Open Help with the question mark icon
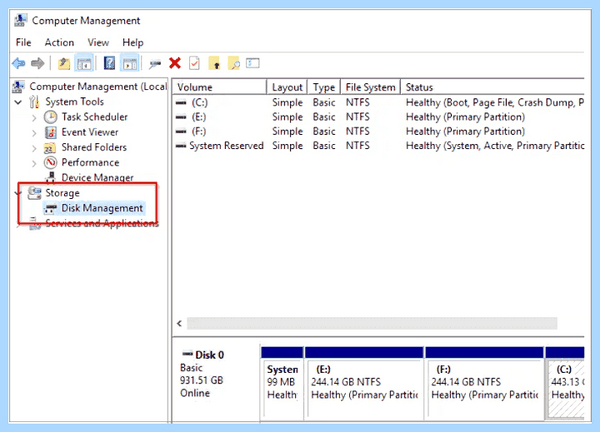Viewport: 600px width, 432px height. [x=109, y=63]
